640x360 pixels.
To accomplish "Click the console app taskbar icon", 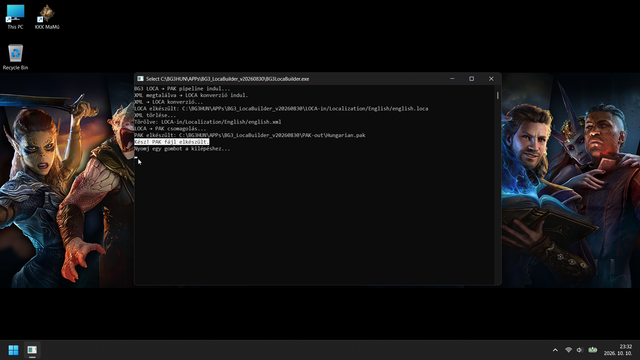I will 32,350.
